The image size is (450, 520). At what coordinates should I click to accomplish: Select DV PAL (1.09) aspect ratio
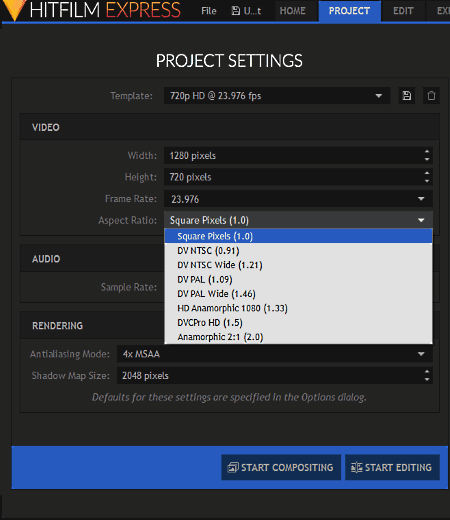298,279
